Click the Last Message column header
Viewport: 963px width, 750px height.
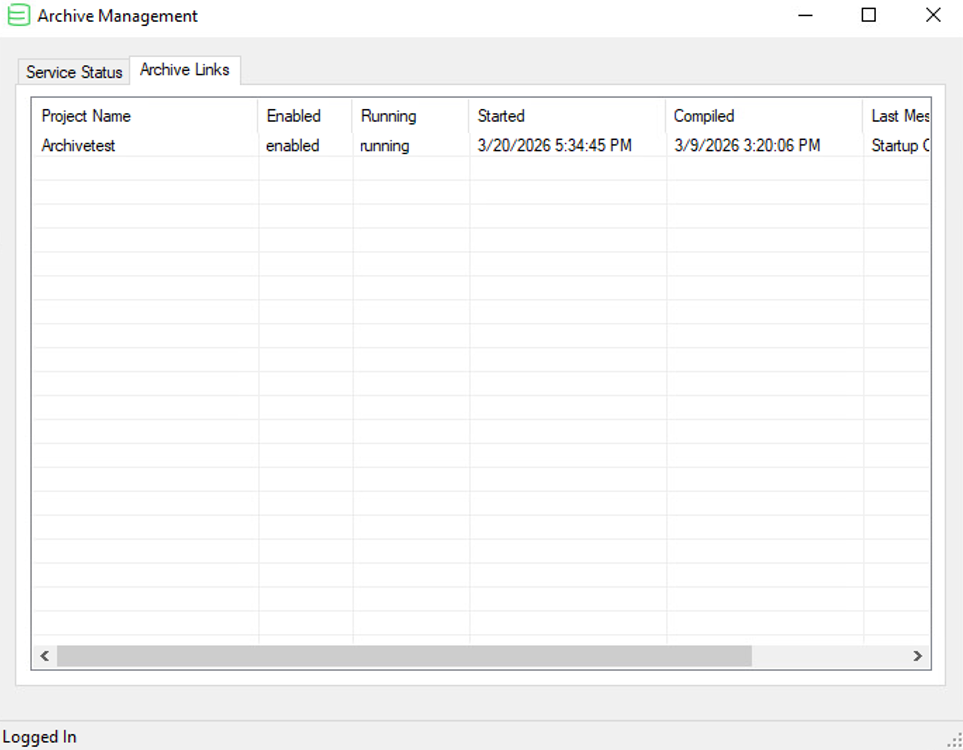897,116
